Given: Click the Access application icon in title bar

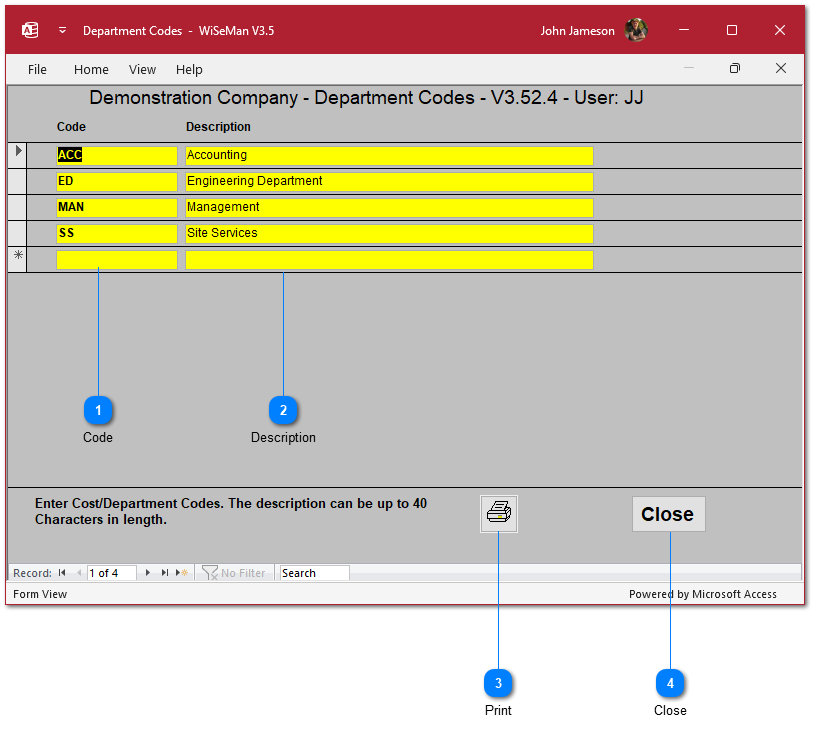Looking at the screenshot, I should [30, 30].
